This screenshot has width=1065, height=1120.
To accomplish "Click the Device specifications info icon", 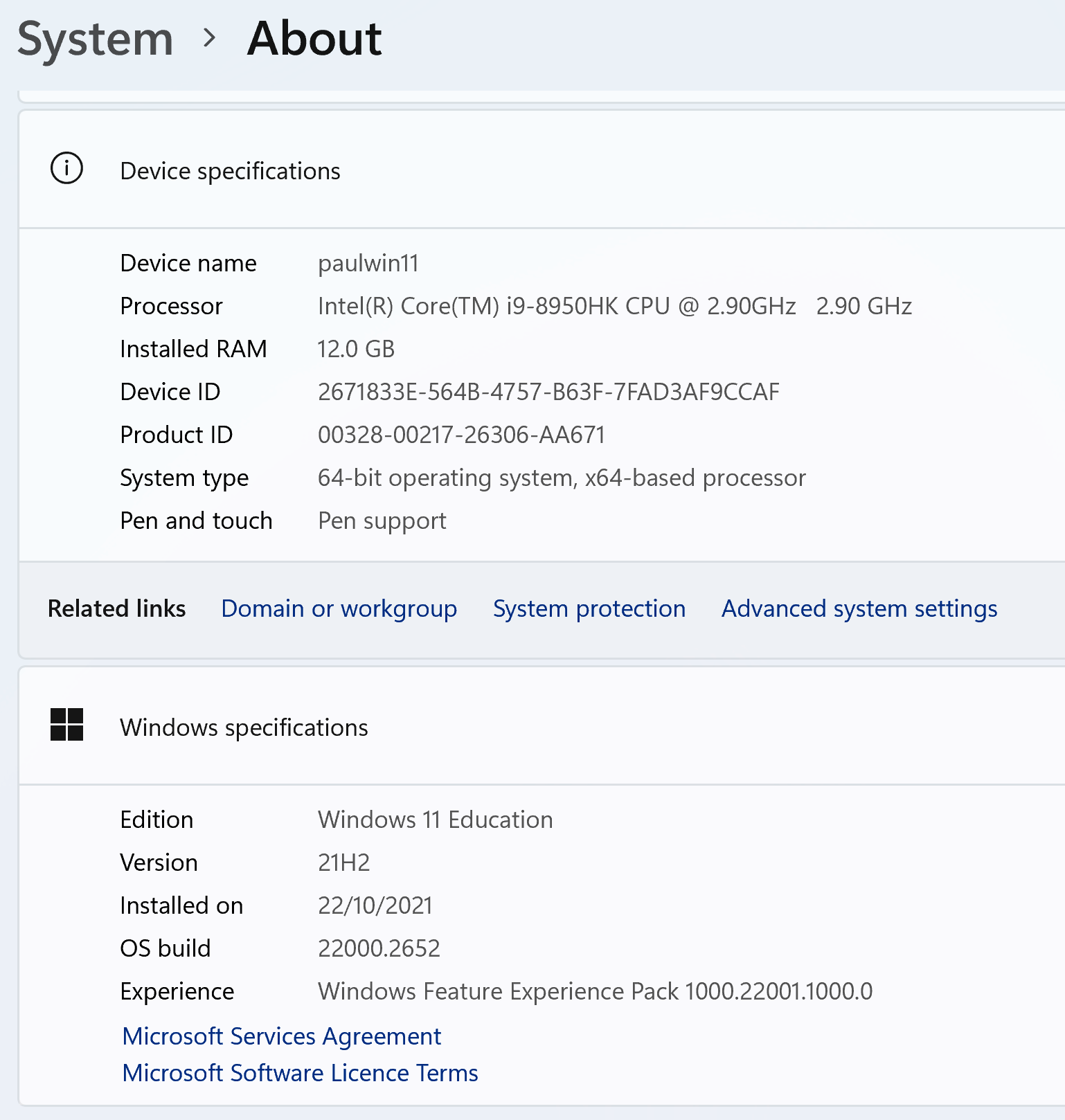I will [x=67, y=168].
